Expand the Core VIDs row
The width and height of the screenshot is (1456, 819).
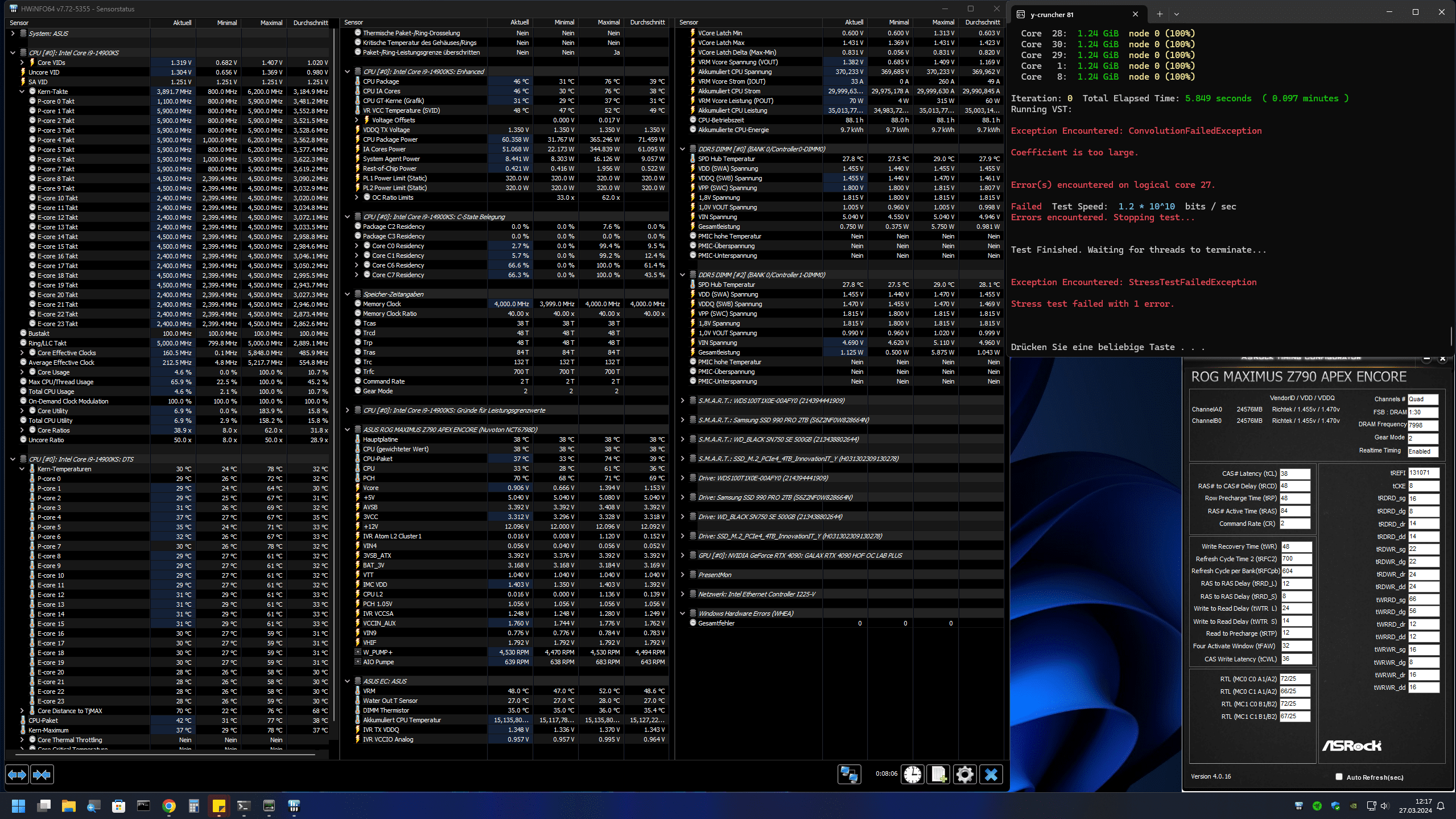click(x=22, y=63)
